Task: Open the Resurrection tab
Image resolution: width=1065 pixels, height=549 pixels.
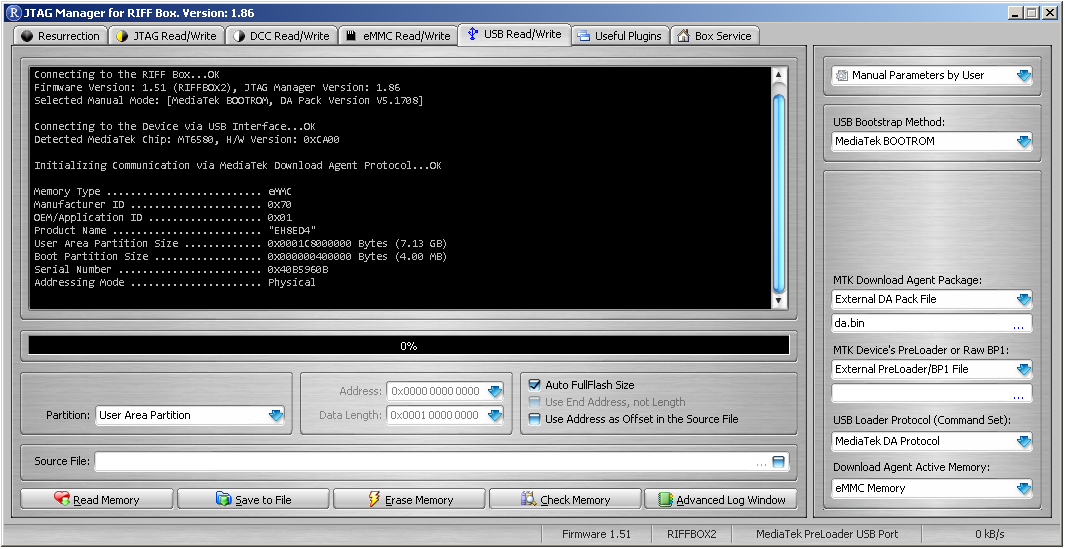Action: point(61,36)
